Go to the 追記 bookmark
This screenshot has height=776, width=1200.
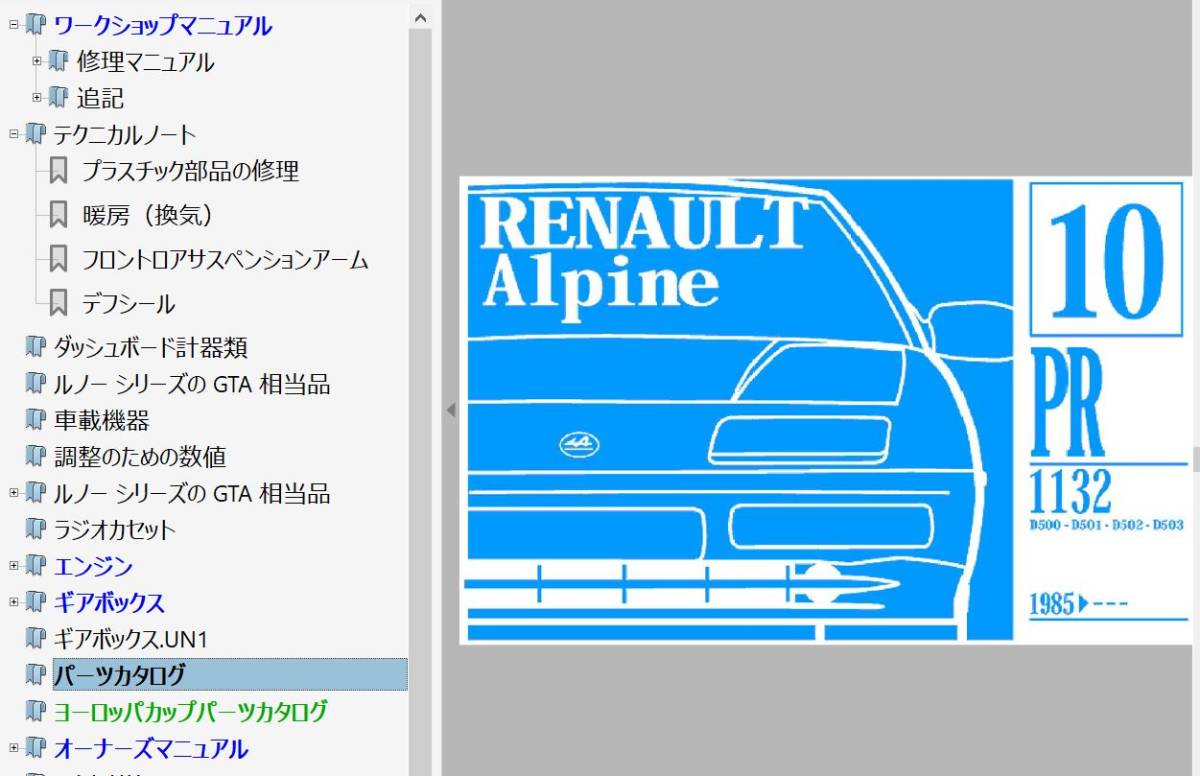coord(100,98)
